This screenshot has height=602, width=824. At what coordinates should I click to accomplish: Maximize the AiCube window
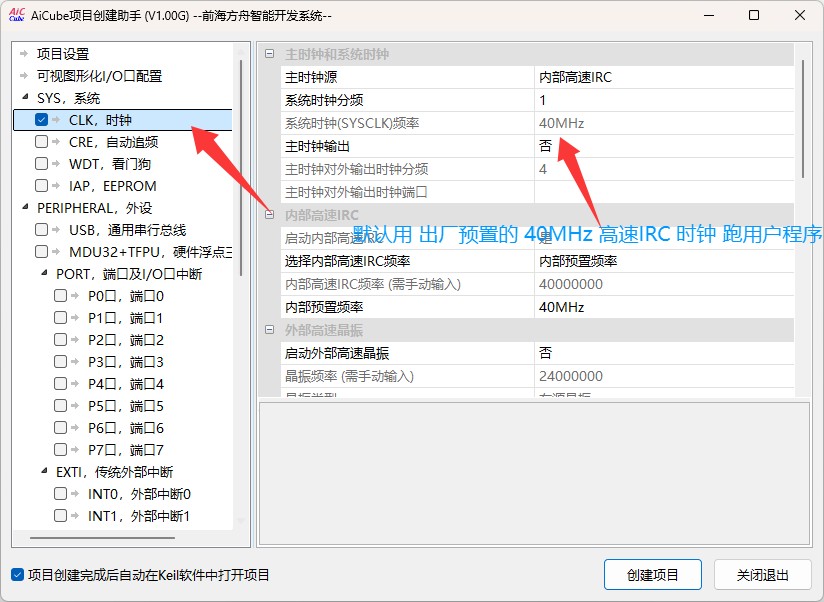[754, 15]
